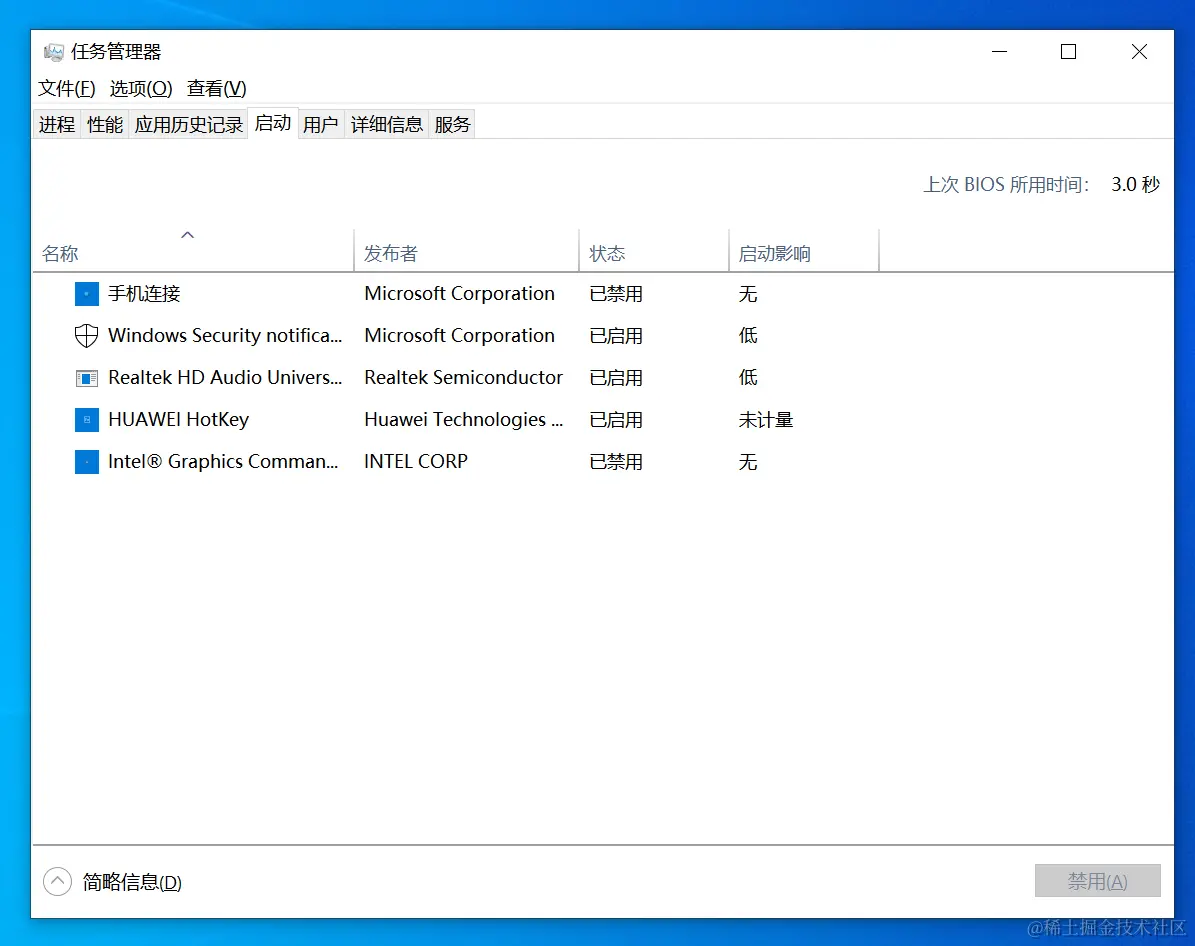
Task: Click 未计量 impact of HUAWEI HotKey
Action: click(766, 419)
